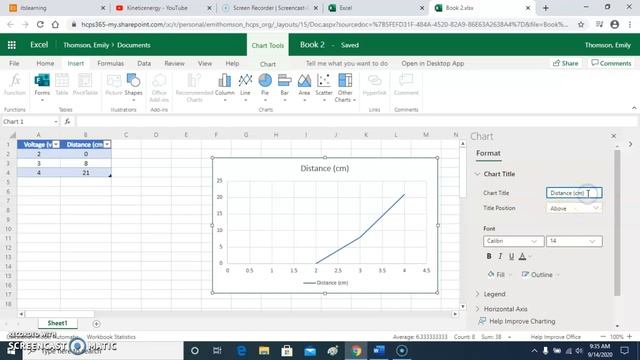Image resolution: width=640 pixels, height=360 pixels.
Task: Click the Chart Title text field
Action: [x=574, y=193]
